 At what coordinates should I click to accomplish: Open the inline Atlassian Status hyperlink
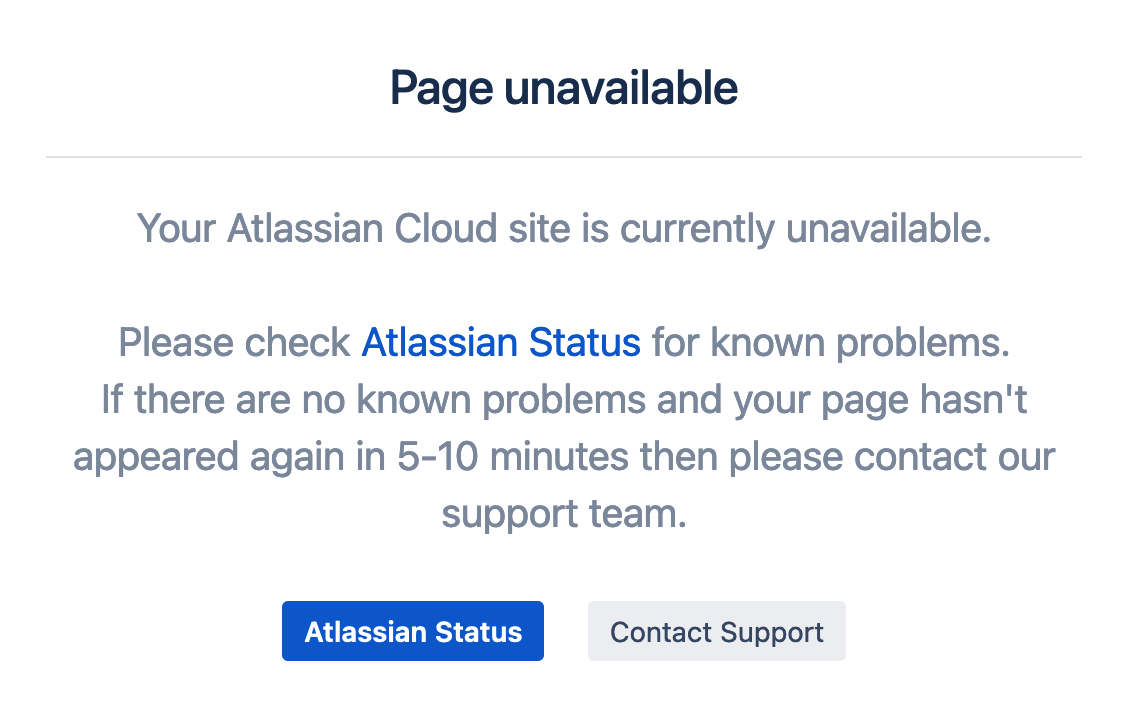click(x=500, y=343)
